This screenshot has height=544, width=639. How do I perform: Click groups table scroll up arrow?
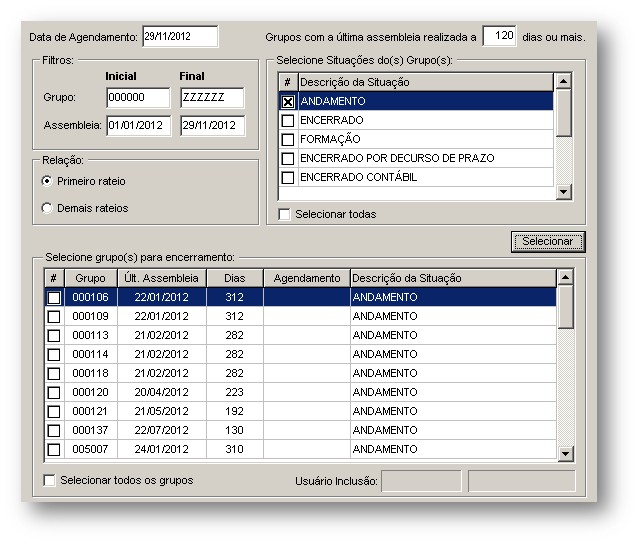[565, 277]
